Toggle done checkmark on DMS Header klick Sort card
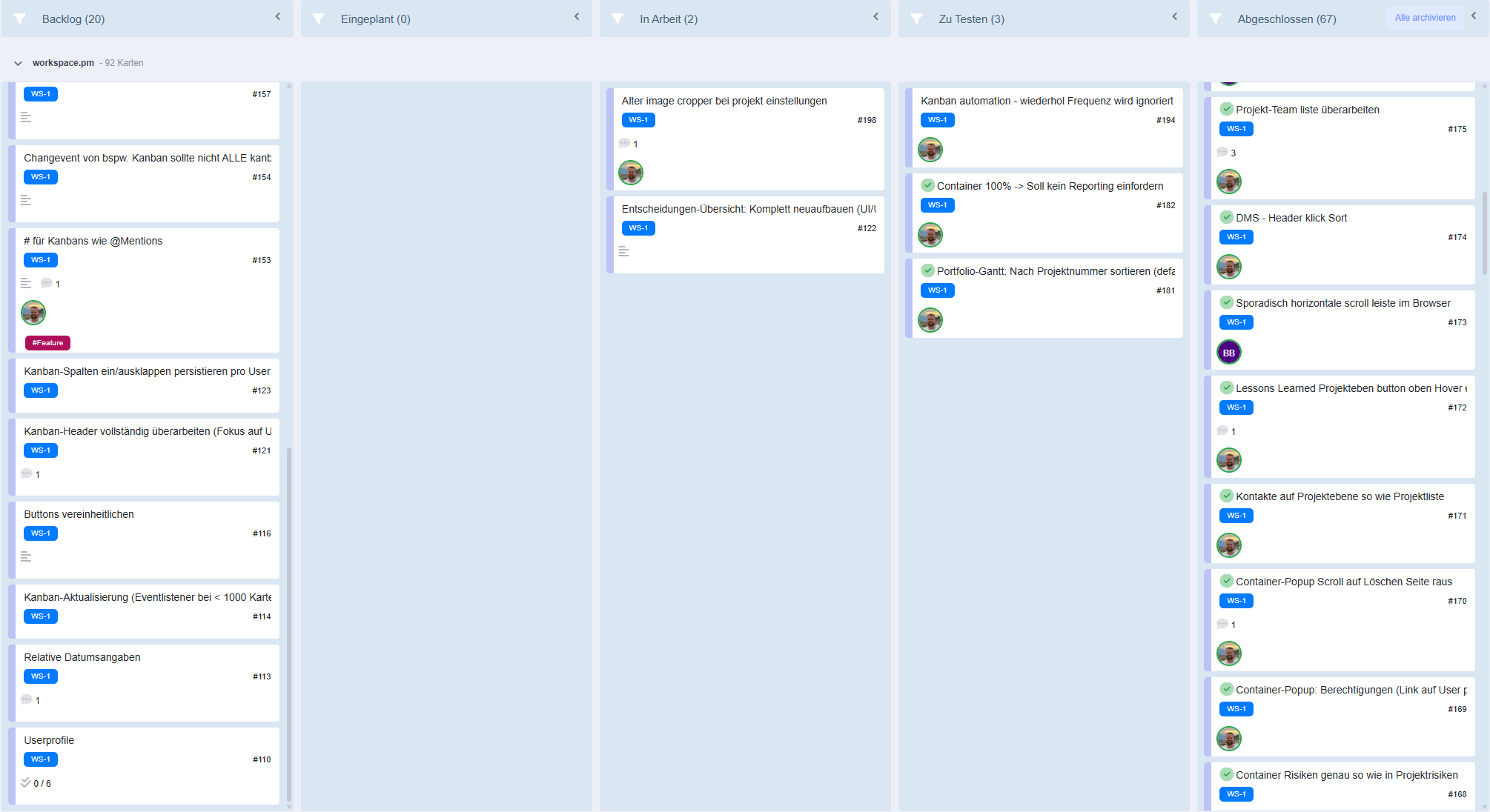1490x812 pixels. tap(1227, 217)
